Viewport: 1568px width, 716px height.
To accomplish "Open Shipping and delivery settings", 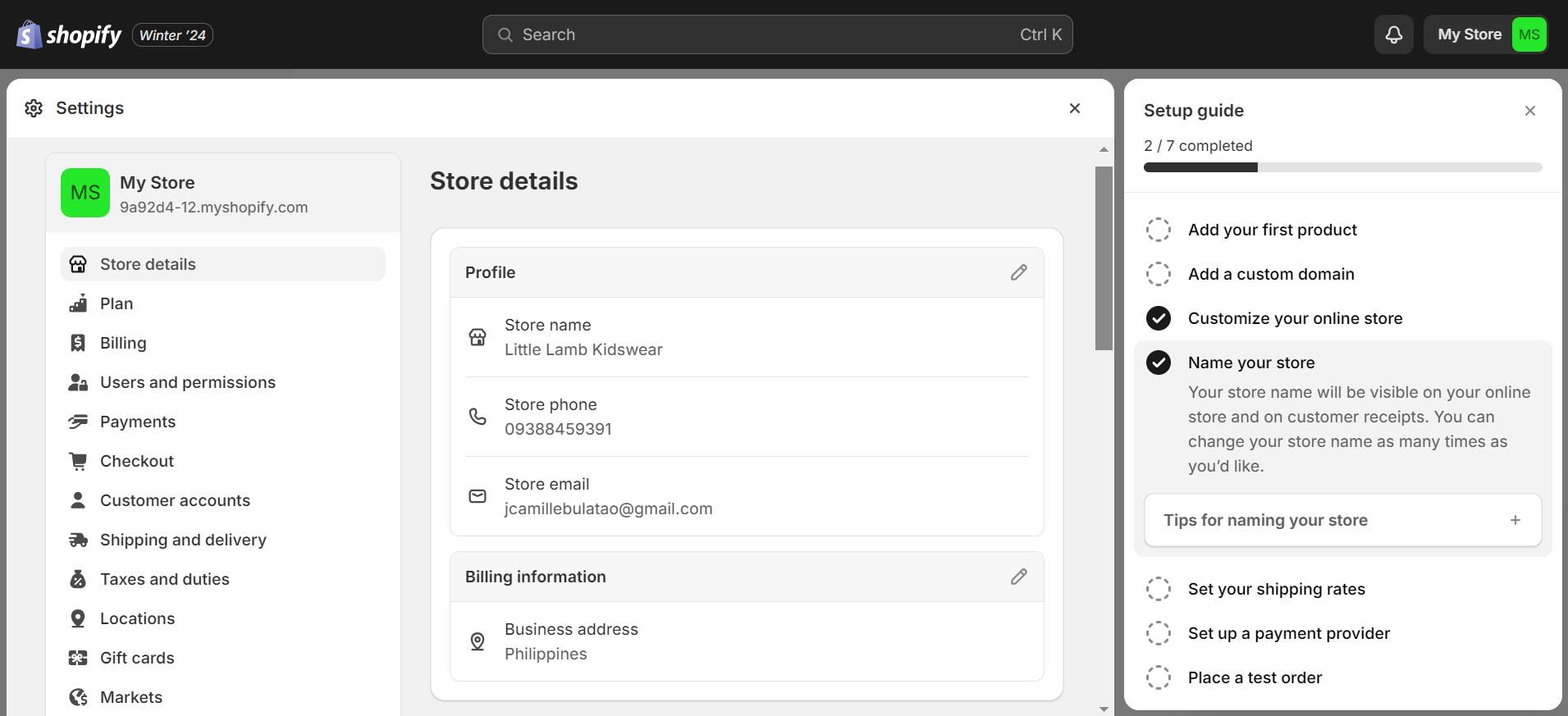I will tap(223, 540).
